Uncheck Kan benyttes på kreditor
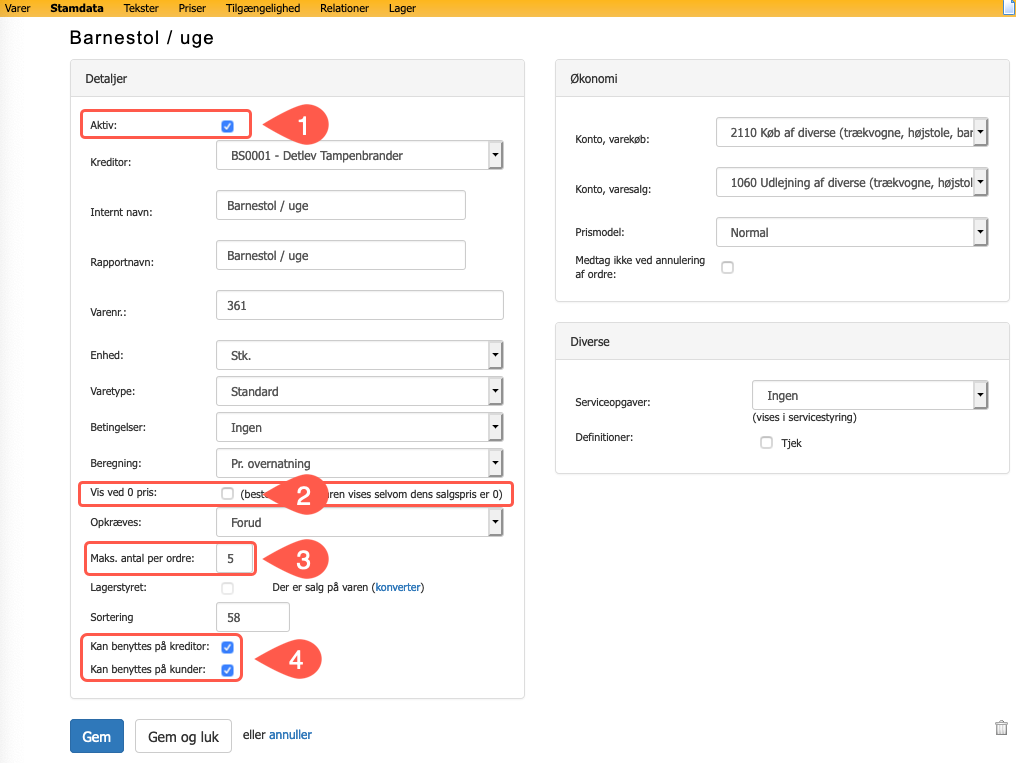Viewport: 1016px width, 763px height. [227, 647]
